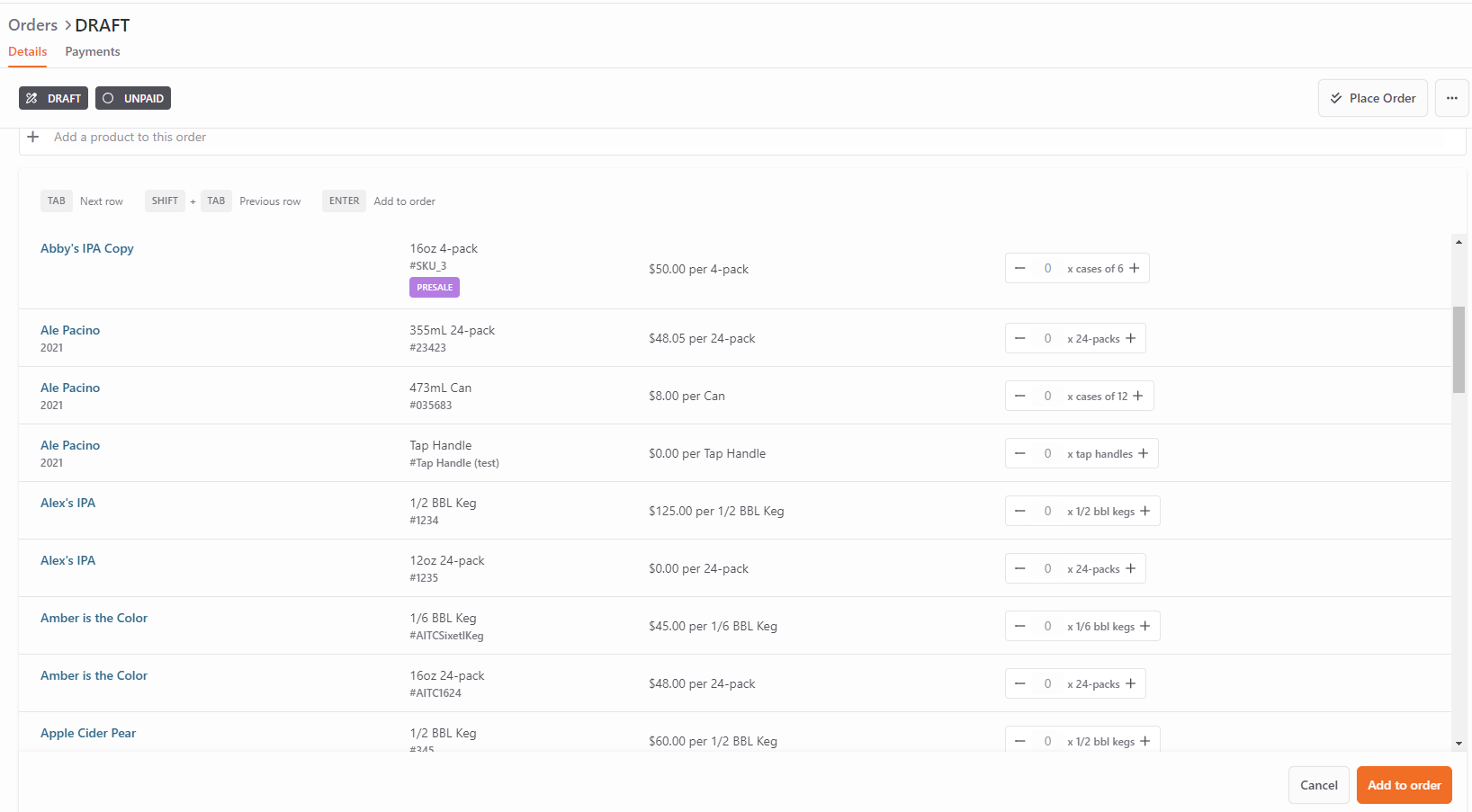Increase Amber is the Color 16oz 24-pack quantity
This screenshot has height=812, width=1472.
coord(1131,683)
